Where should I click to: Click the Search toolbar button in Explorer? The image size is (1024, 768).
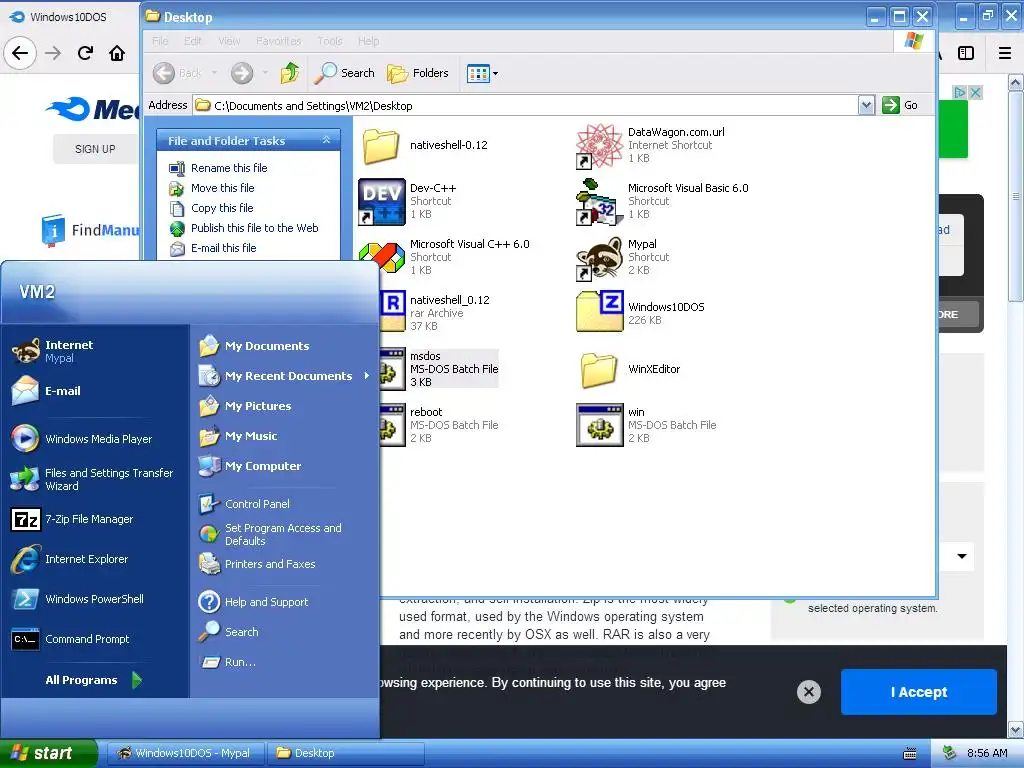click(344, 73)
